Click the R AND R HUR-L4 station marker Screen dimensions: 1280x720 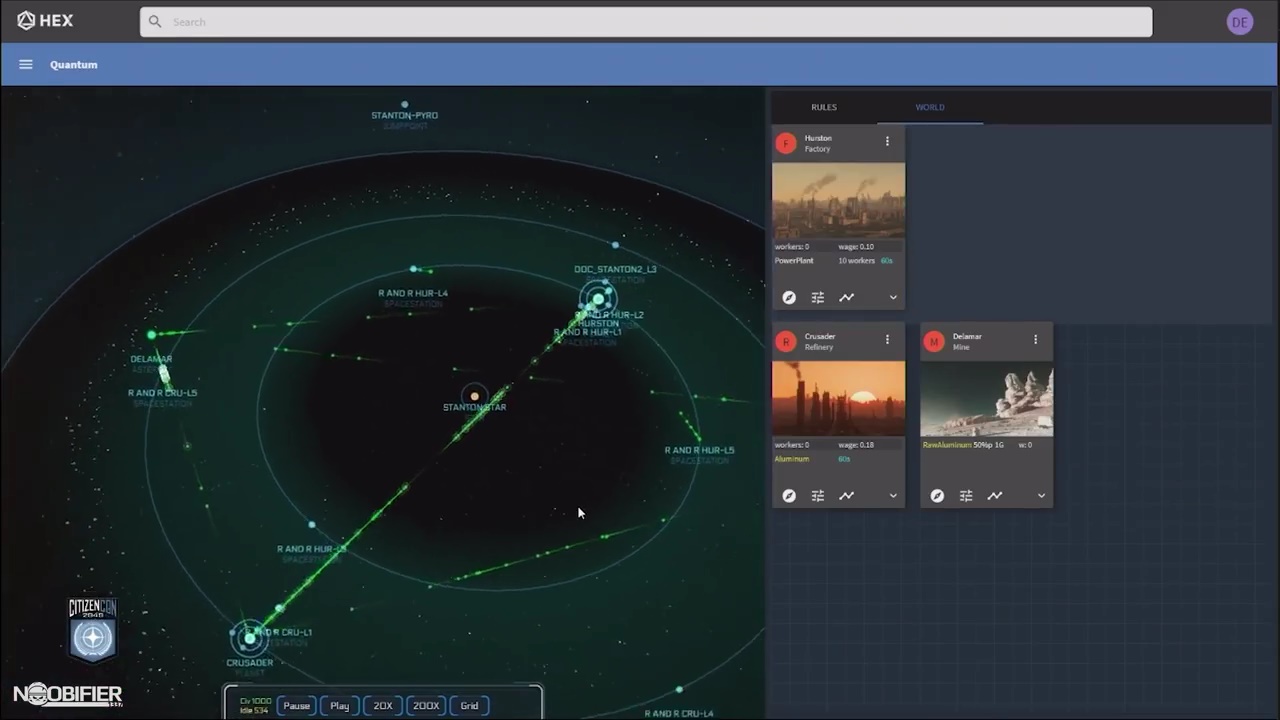pos(414,269)
